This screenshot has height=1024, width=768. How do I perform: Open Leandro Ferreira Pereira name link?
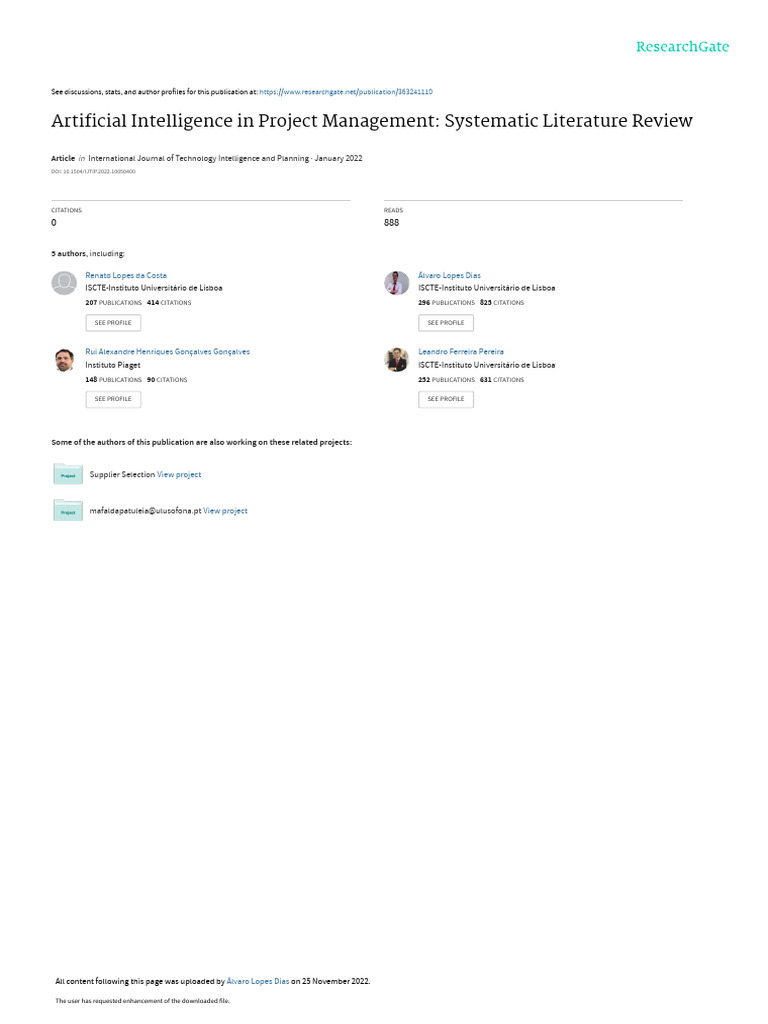461,352
